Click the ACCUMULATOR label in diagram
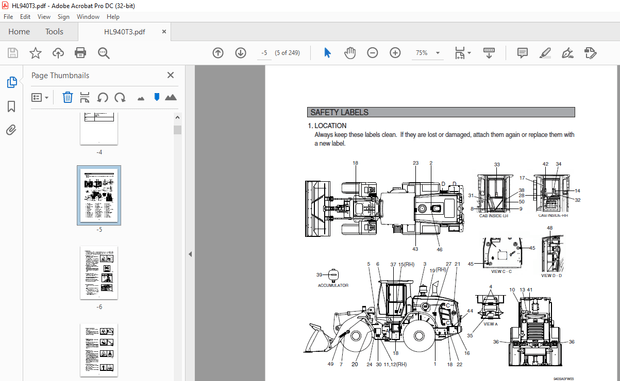620x381 pixels. point(333,285)
